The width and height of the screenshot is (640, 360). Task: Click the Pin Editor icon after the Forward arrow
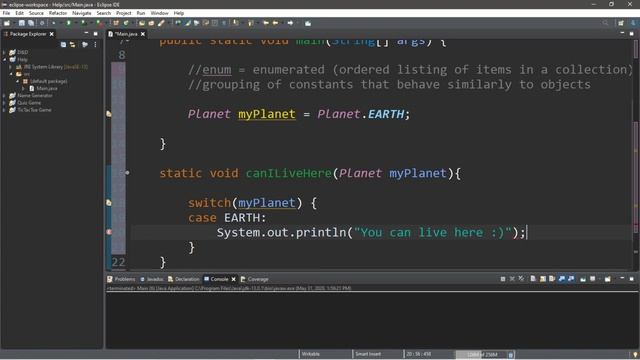tap(308, 23)
